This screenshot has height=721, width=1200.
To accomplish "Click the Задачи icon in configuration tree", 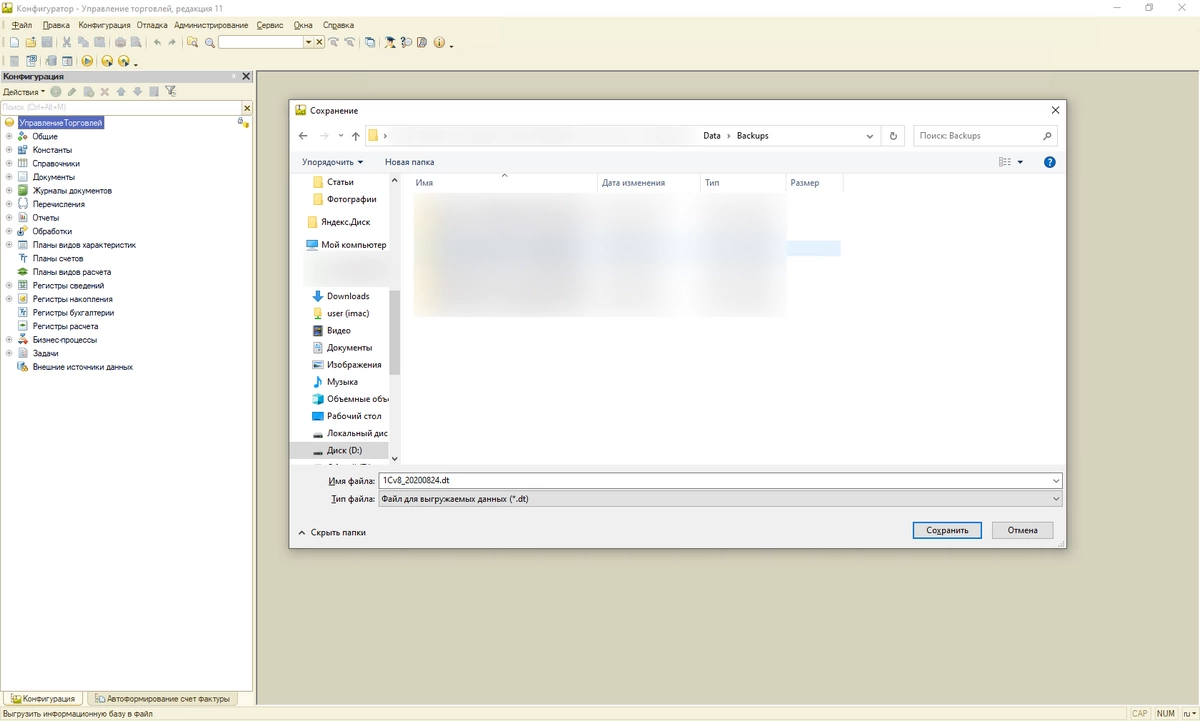I will [x=23, y=353].
